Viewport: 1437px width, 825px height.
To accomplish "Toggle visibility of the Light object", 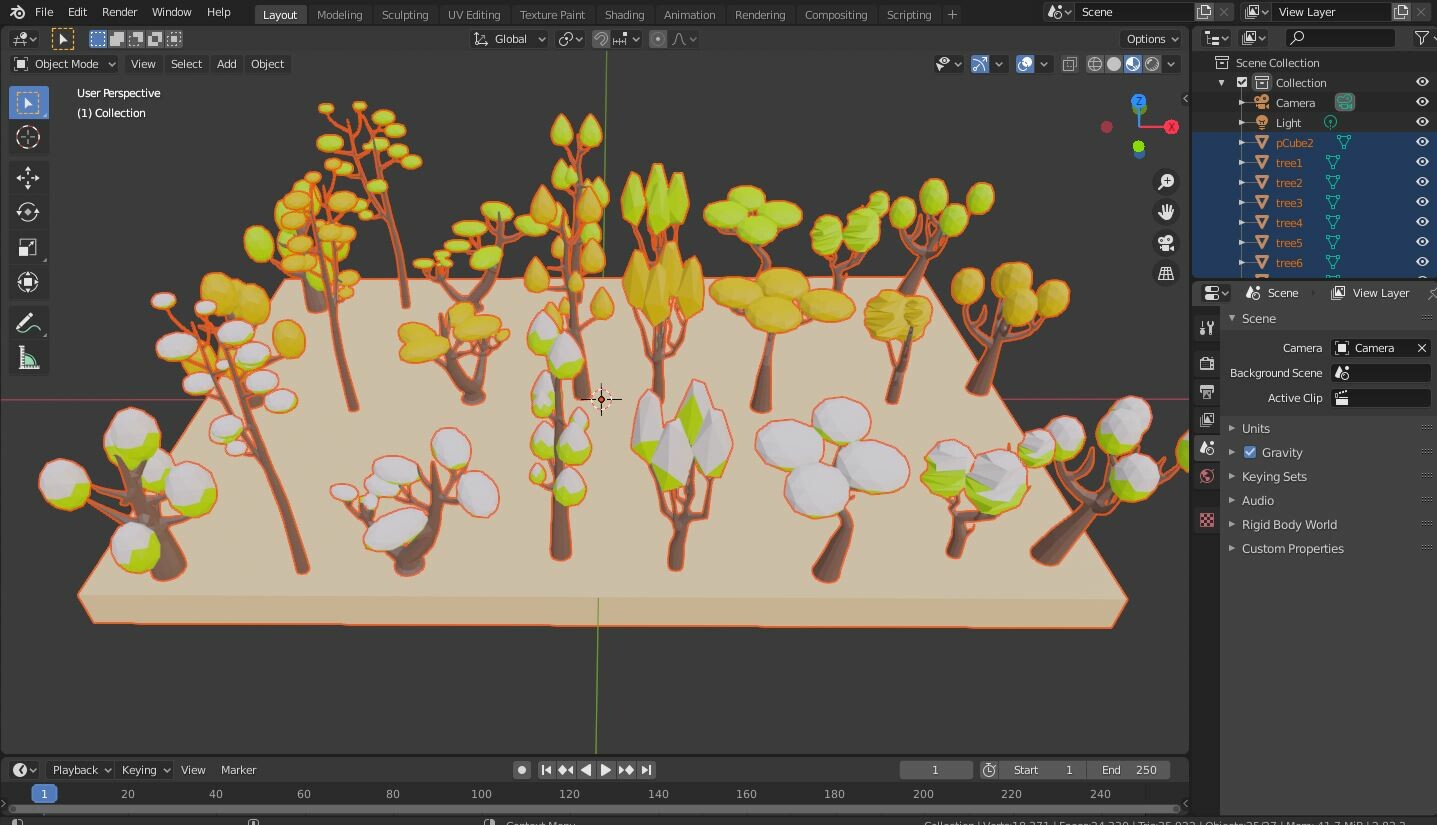I will click(x=1421, y=122).
